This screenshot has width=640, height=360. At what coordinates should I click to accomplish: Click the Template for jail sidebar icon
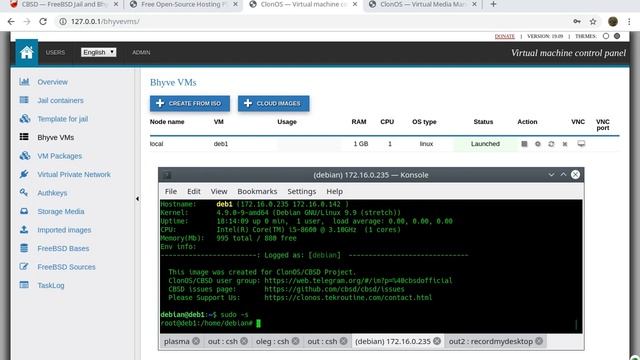(24, 118)
